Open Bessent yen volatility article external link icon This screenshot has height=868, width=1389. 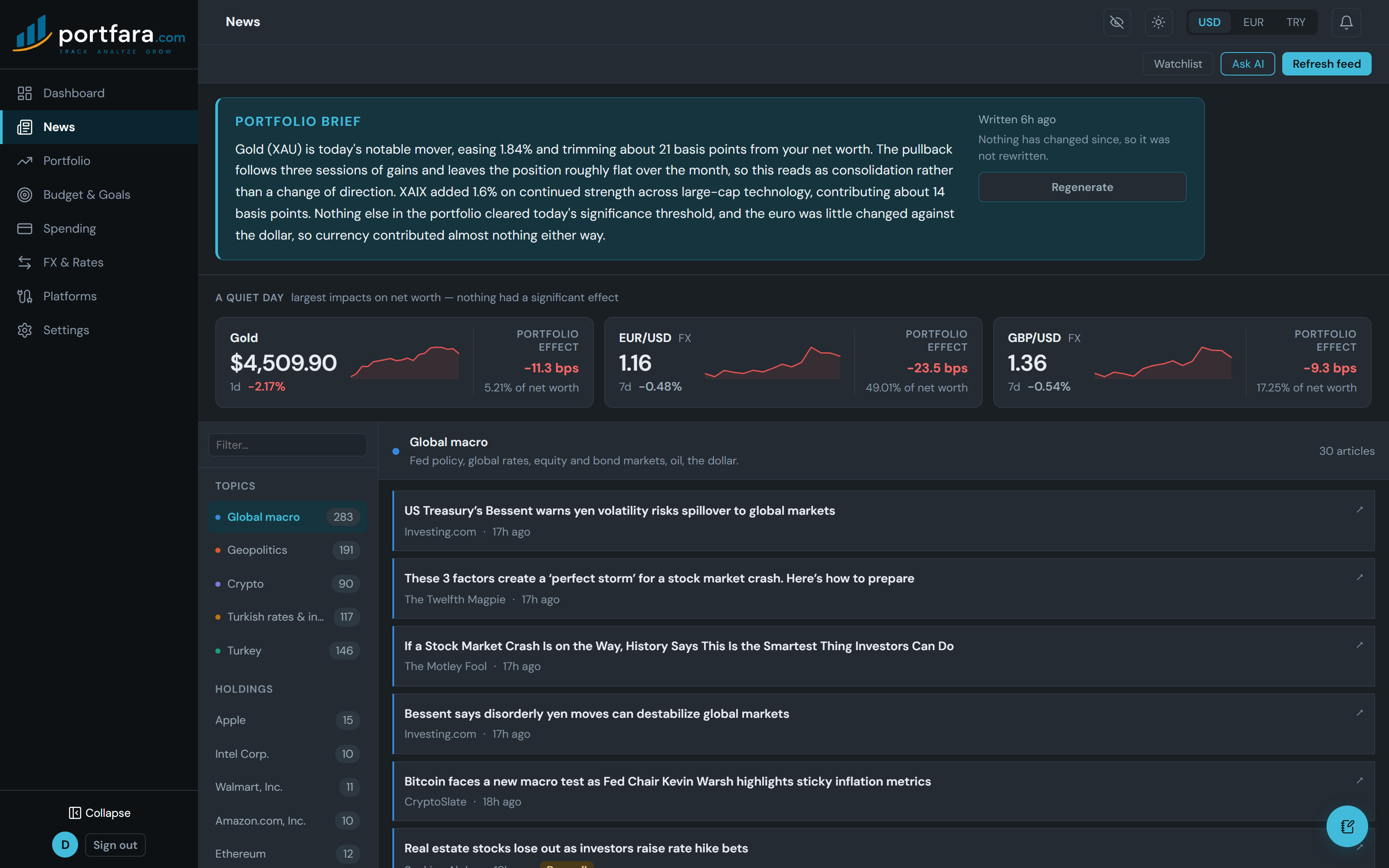pyautogui.click(x=1360, y=510)
